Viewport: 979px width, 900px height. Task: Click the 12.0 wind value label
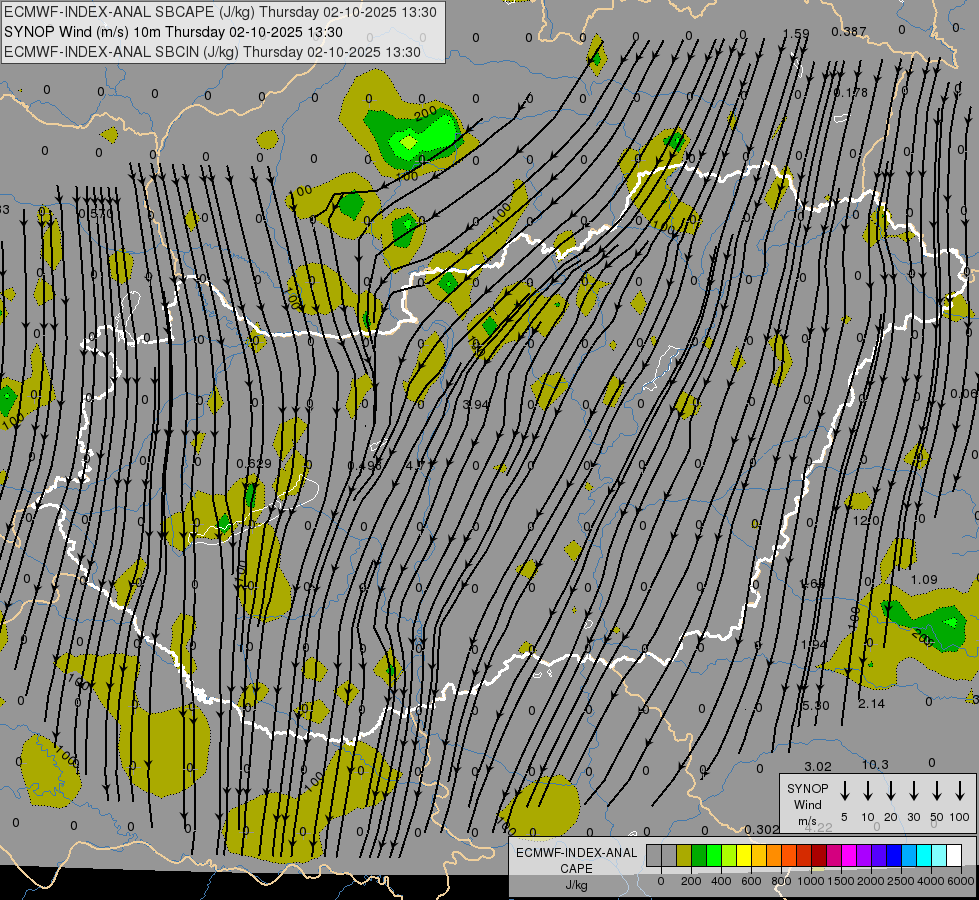tap(866, 521)
